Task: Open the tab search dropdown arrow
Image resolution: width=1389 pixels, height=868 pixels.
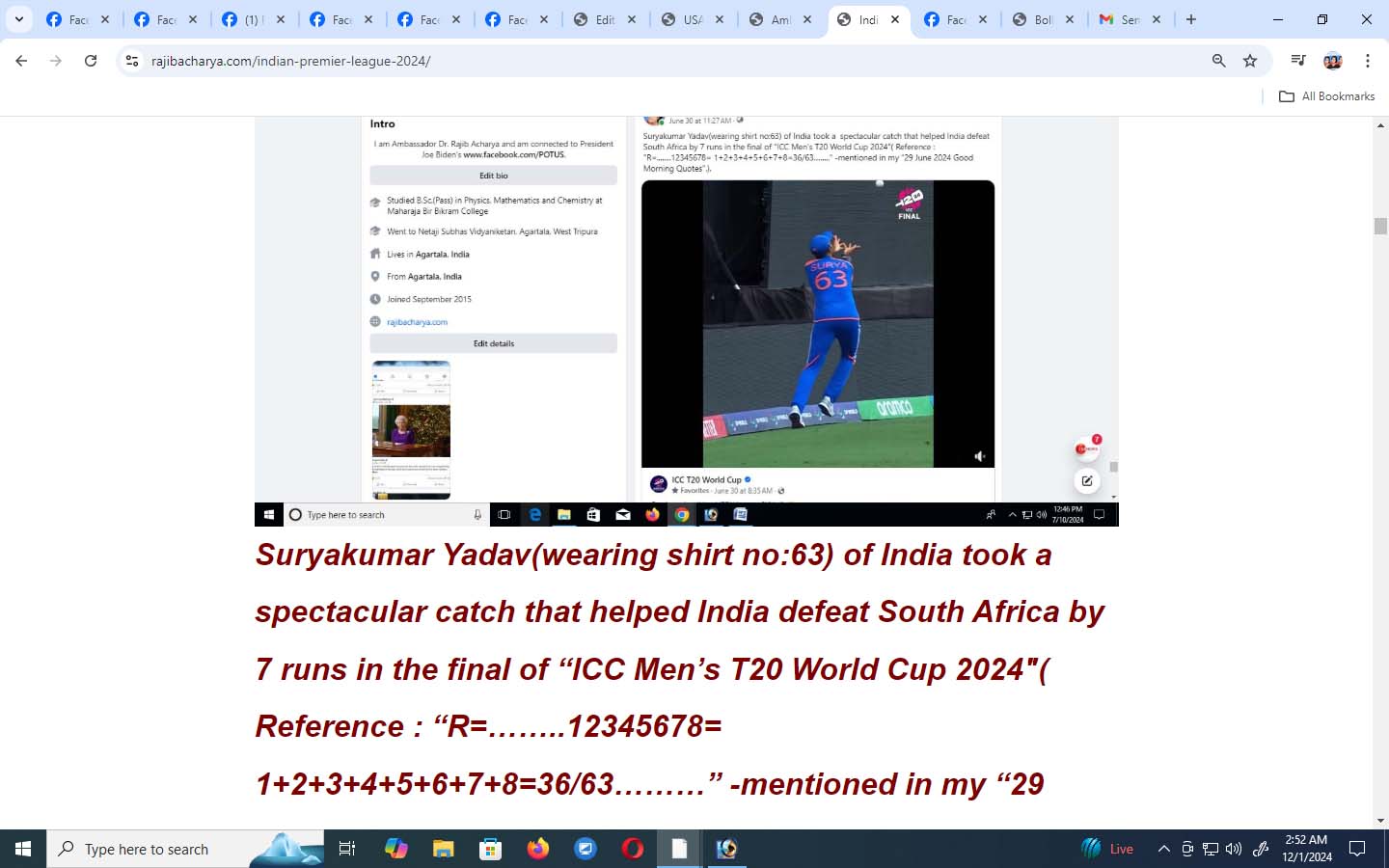Action: tap(18, 19)
